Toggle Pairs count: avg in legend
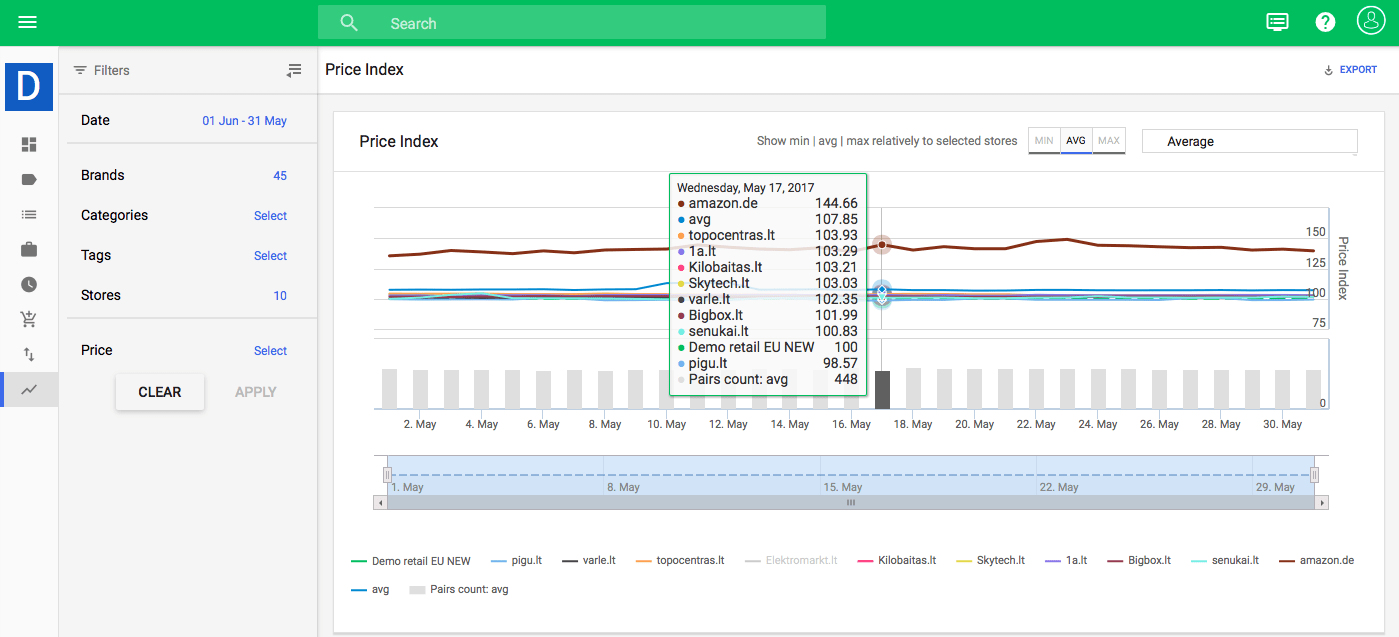 (459, 590)
